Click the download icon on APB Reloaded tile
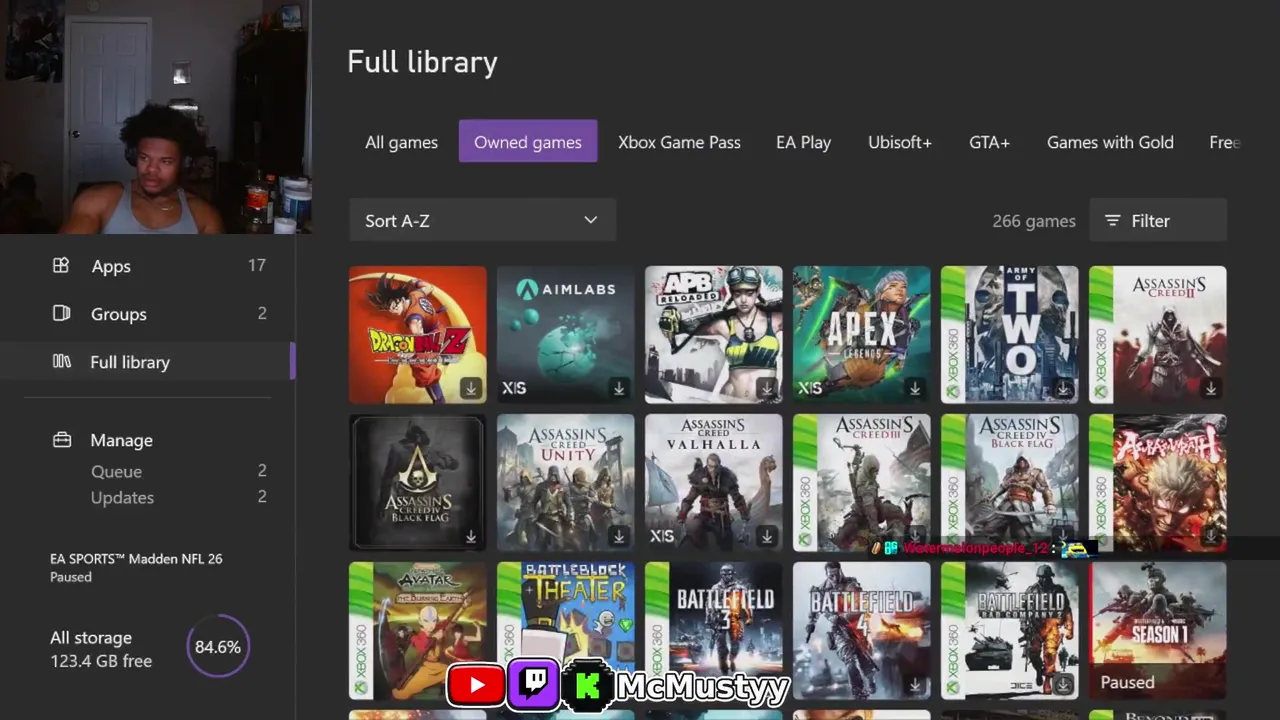This screenshot has height=720, width=1280. pyautogui.click(x=767, y=388)
